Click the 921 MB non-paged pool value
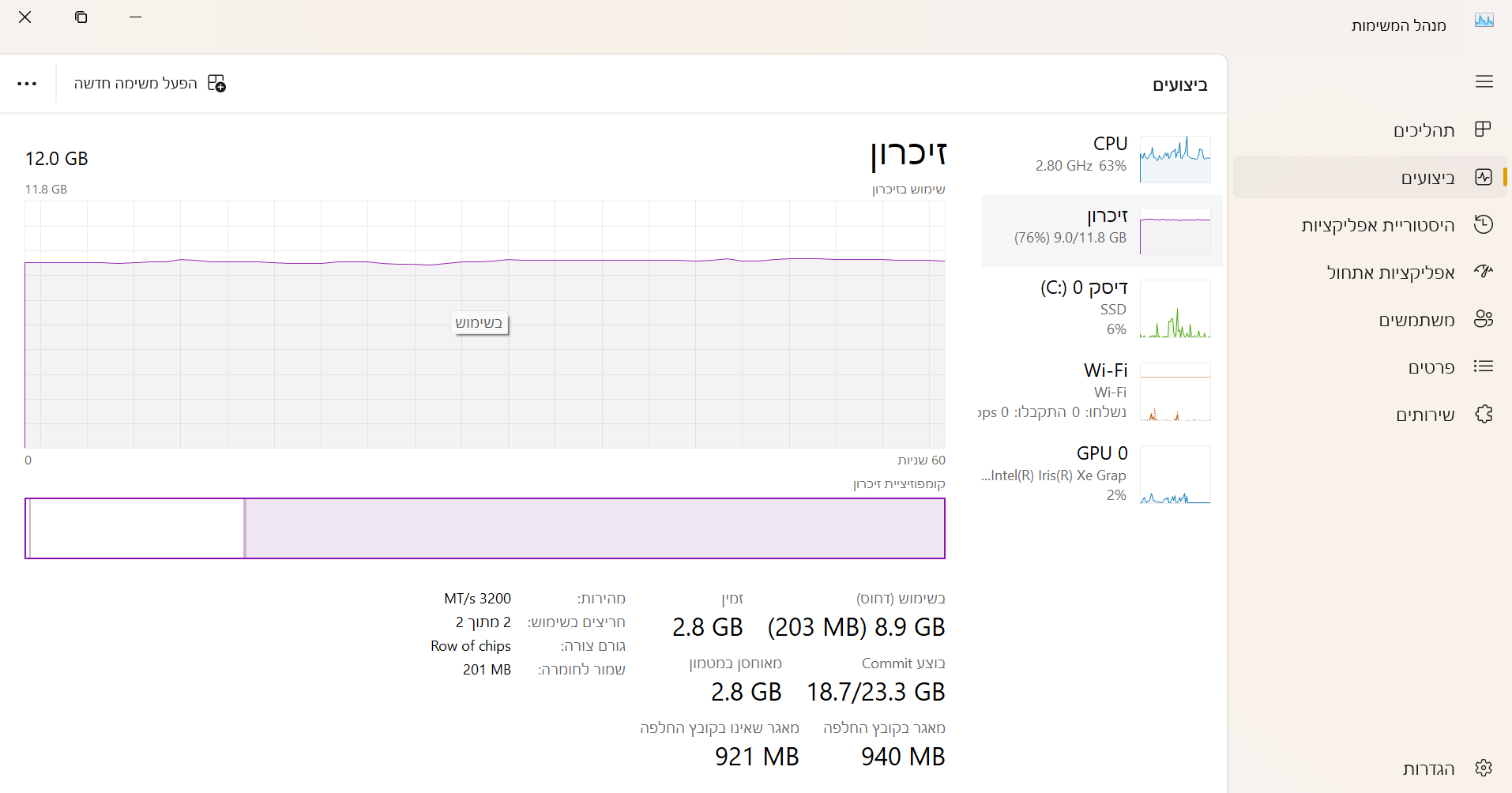This screenshot has height=793, width=1512. click(757, 757)
